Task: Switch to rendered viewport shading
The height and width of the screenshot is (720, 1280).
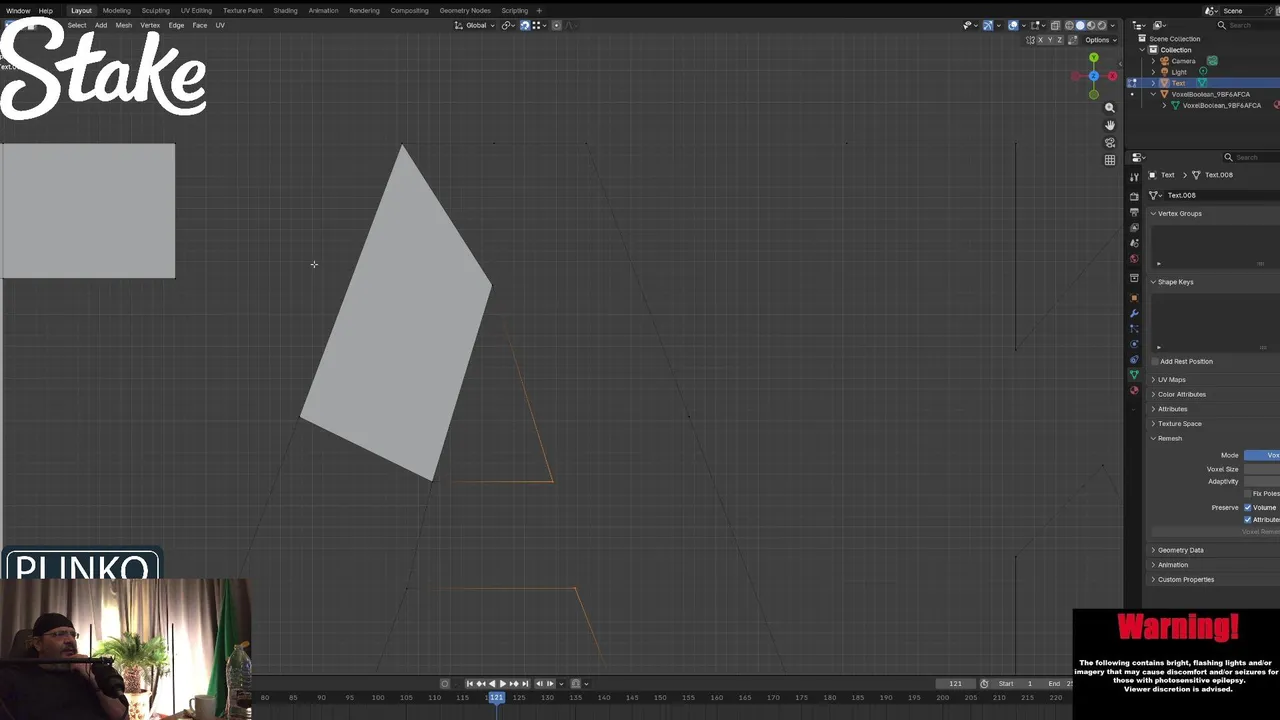Action: (1102, 25)
